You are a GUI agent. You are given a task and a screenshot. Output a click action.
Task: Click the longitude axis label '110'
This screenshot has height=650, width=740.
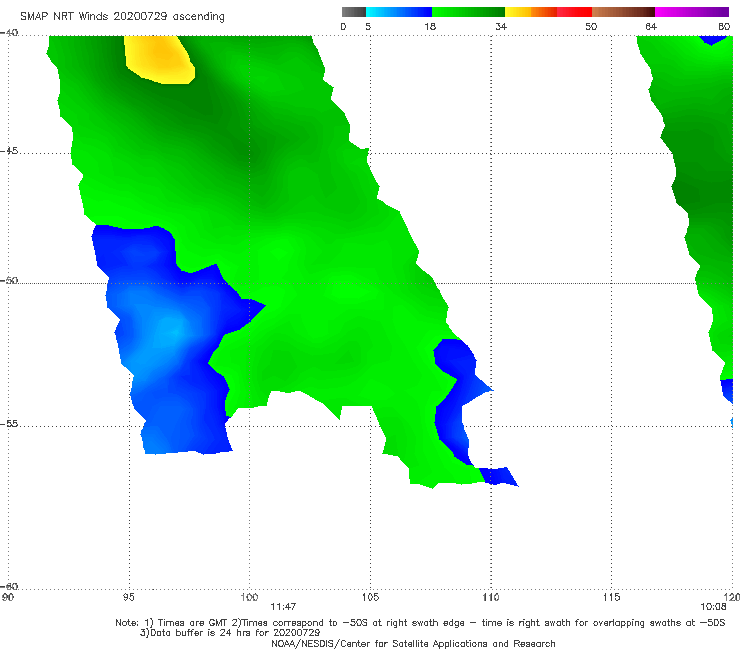pyautogui.click(x=491, y=597)
